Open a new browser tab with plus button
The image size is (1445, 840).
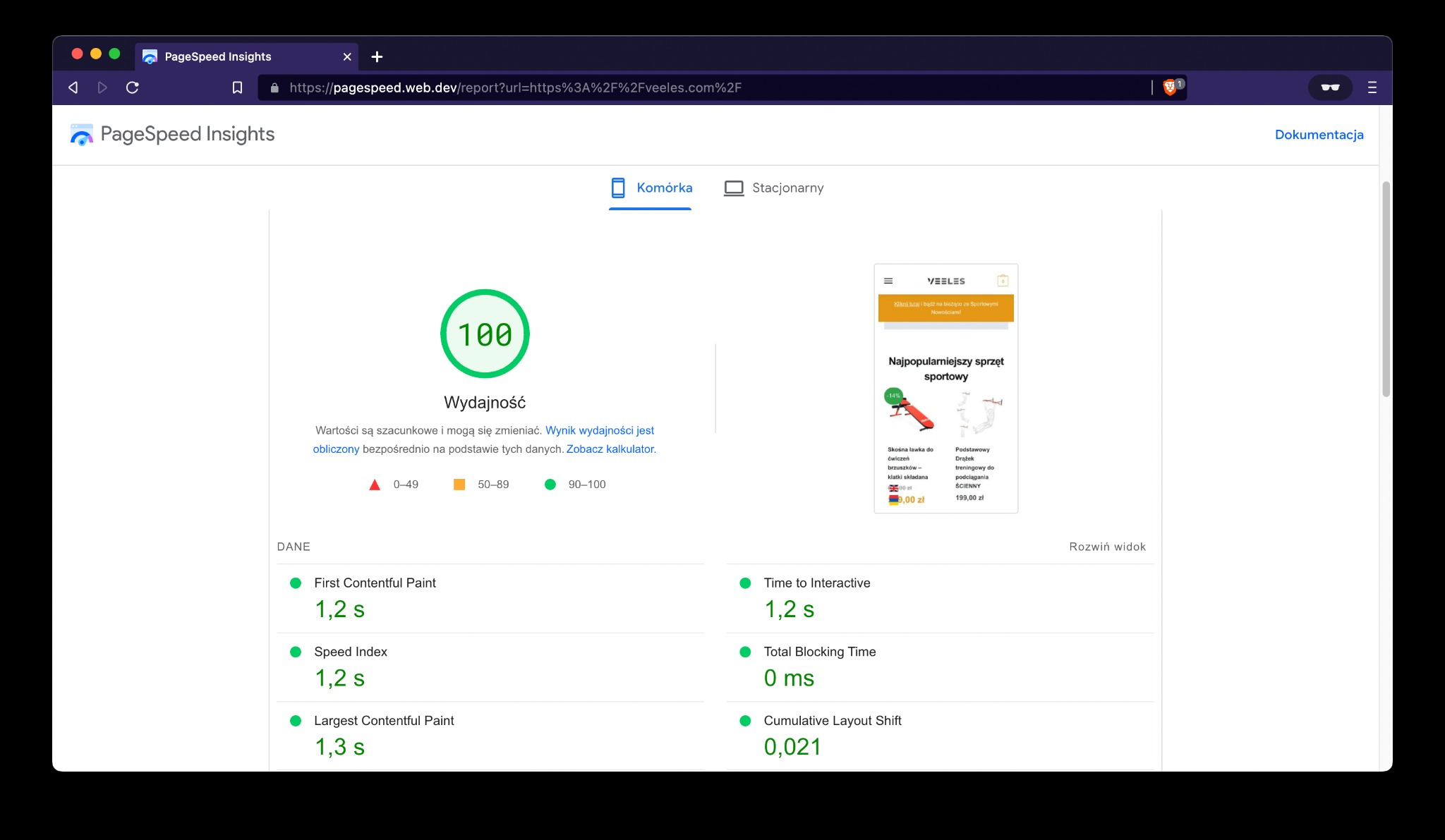[377, 56]
